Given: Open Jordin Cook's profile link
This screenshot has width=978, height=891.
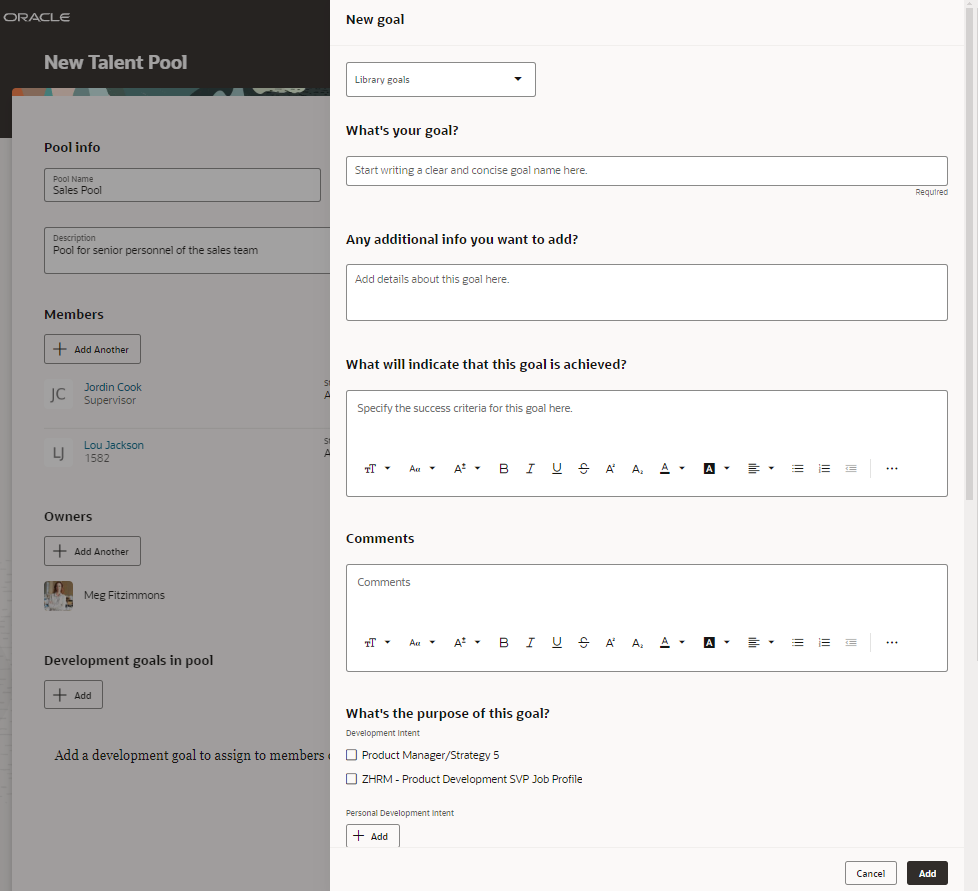Looking at the screenshot, I should click(x=113, y=387).
